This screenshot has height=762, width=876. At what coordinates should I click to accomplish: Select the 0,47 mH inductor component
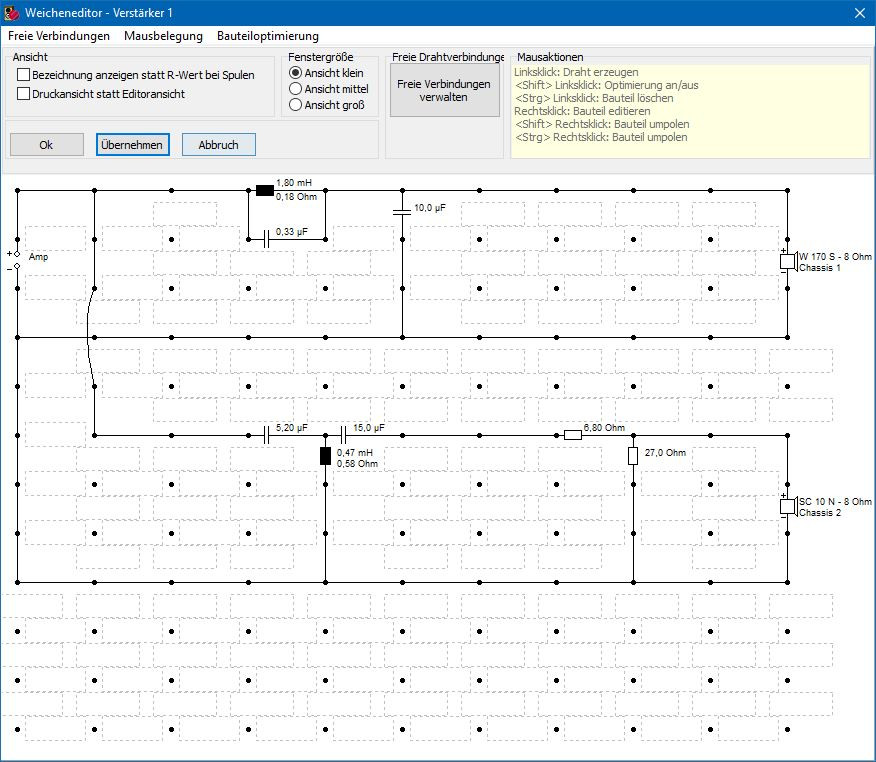(325, 457)
